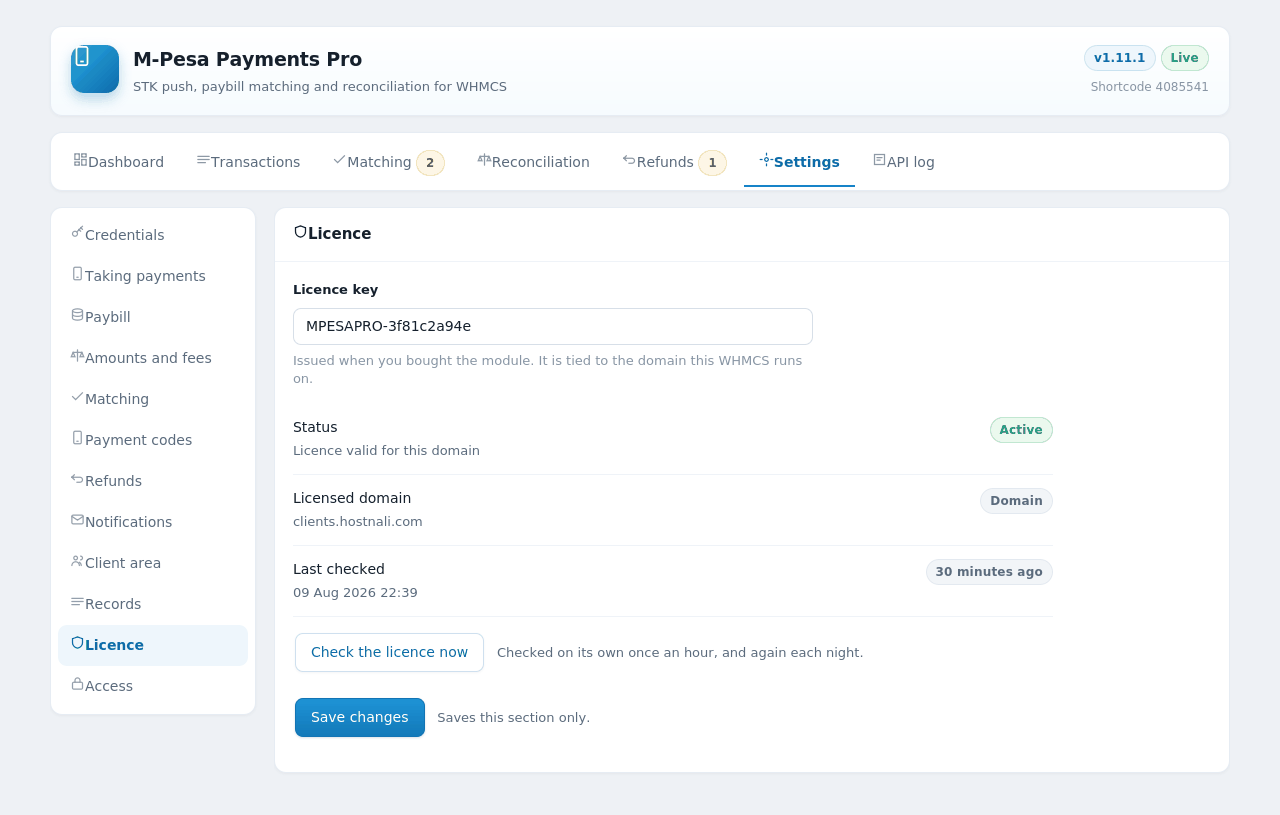Click the Records lines icon

pyautogui.click(x=77, y=601)
